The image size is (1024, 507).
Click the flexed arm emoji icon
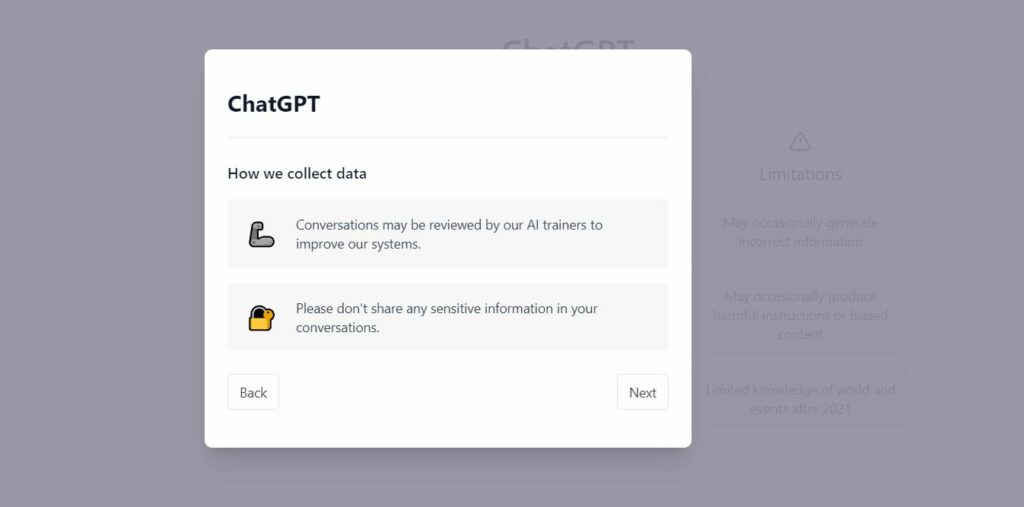(261, 234)
